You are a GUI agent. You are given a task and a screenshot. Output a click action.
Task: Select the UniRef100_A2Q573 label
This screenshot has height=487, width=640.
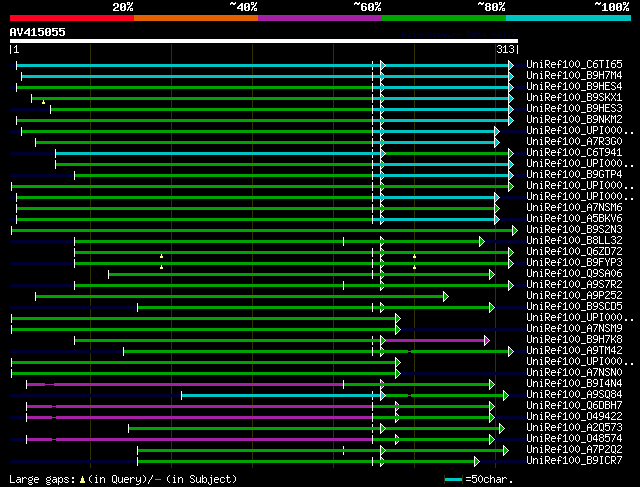pos(574,428)
